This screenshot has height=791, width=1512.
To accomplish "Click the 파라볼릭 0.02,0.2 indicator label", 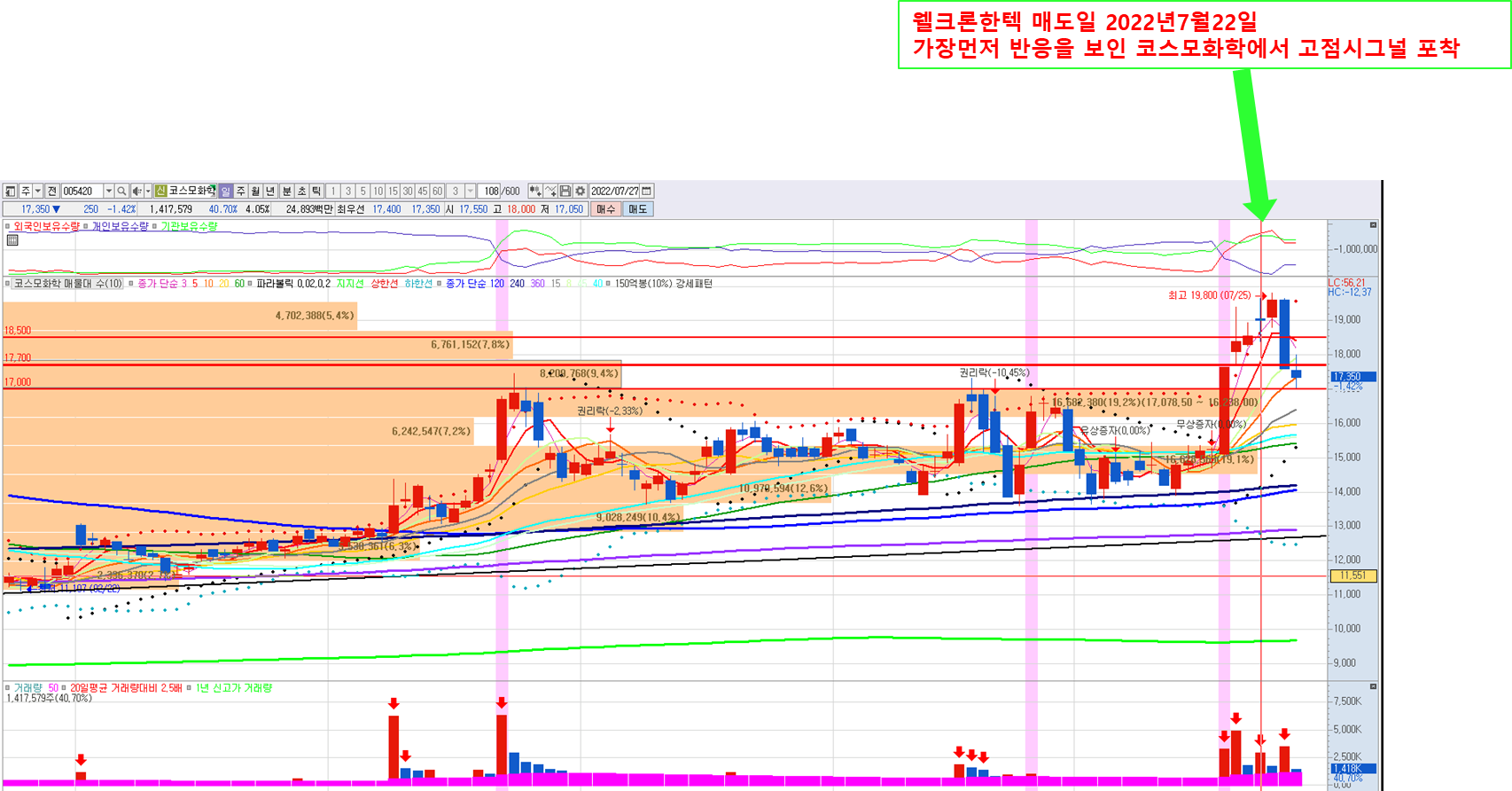I will (x=293, y=284).
